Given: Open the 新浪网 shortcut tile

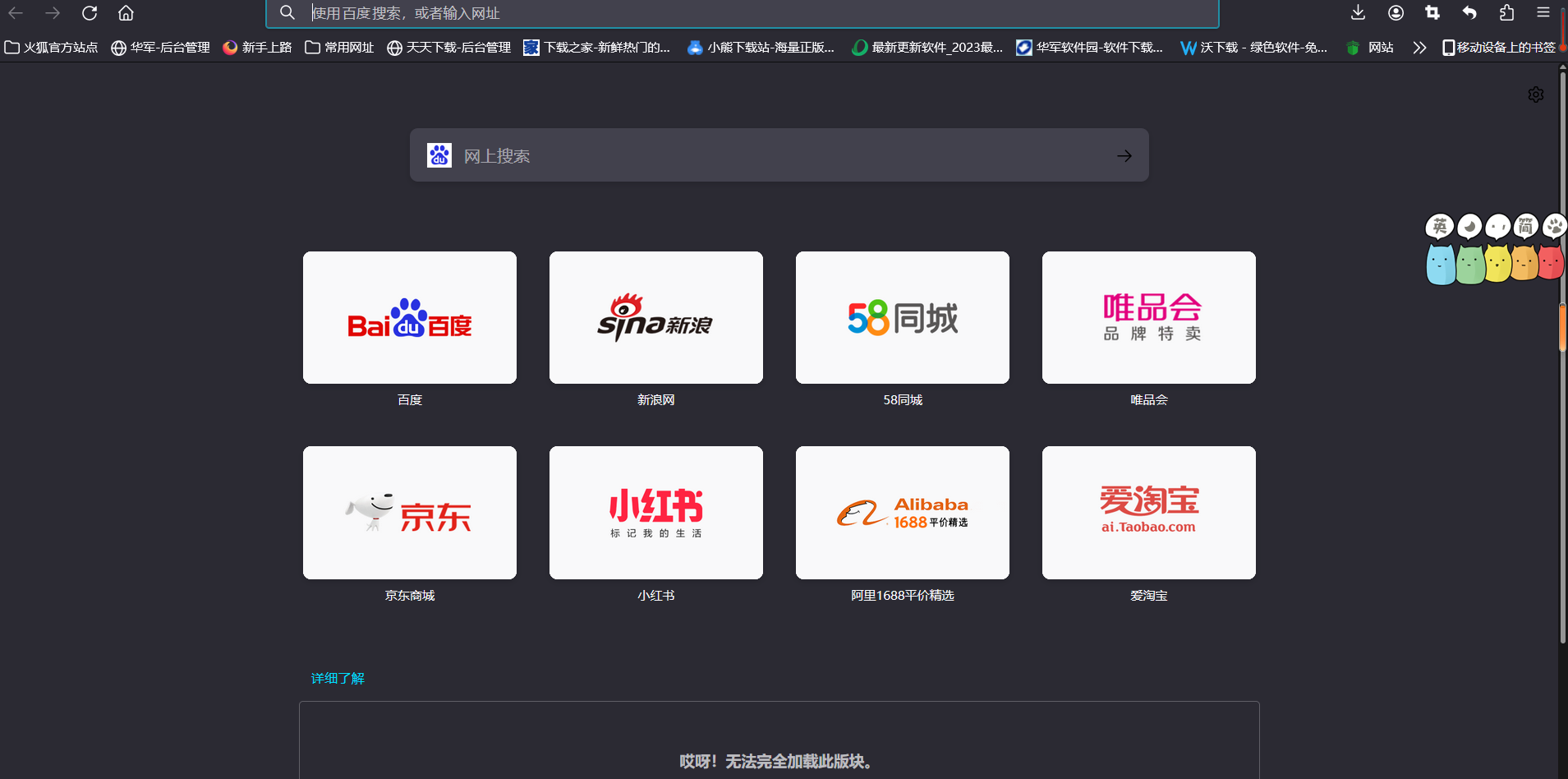Looking at the screenshot, I should (x=656, y=317).
